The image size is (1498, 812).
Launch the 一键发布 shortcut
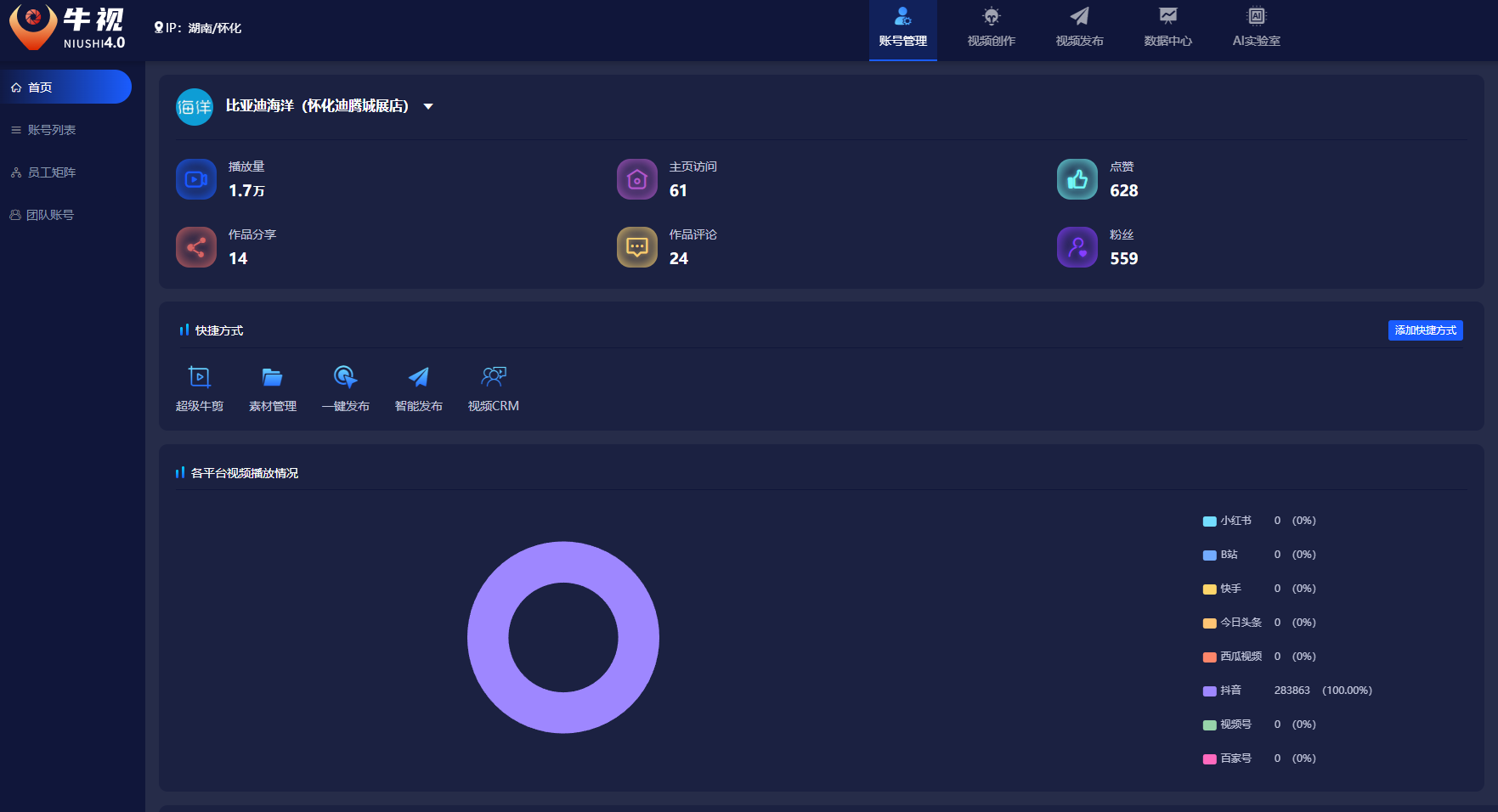(345, 377)
